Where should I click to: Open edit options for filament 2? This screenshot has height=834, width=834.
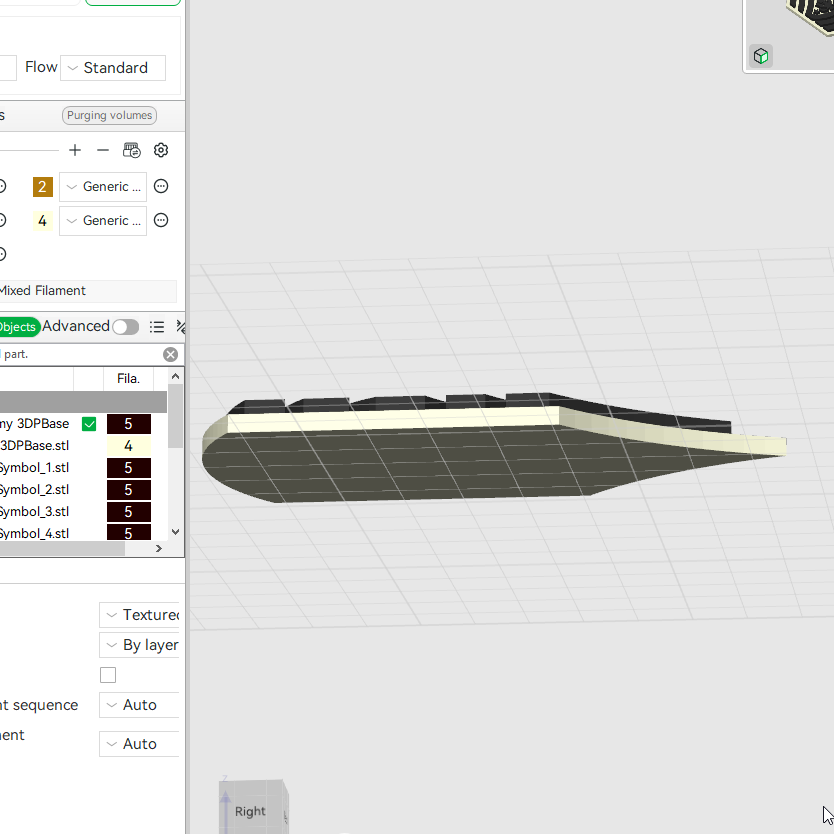pyautogui.click(x=161, y=186)
